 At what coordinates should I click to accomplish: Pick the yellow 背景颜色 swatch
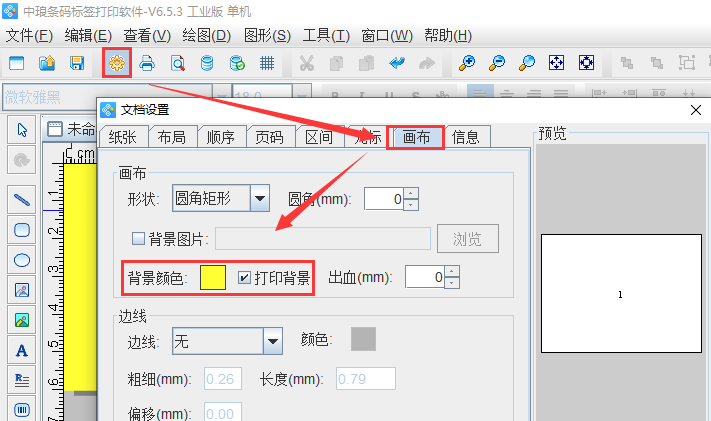[213, 277]
